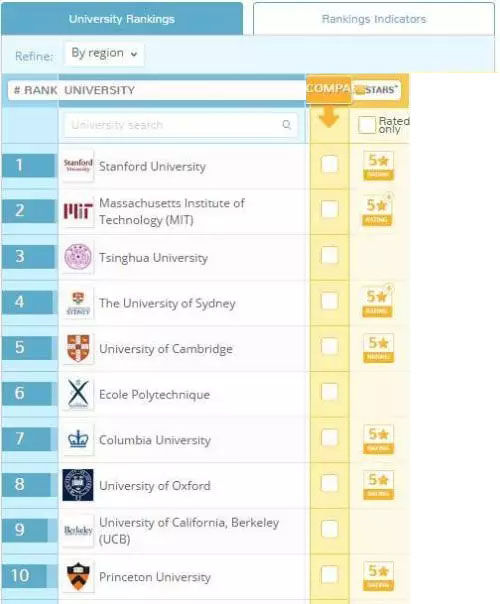The height and width of the screenshot is (604, 500).
Task: Click the Stanford University logo icon
Action: (x=78, y=166)
